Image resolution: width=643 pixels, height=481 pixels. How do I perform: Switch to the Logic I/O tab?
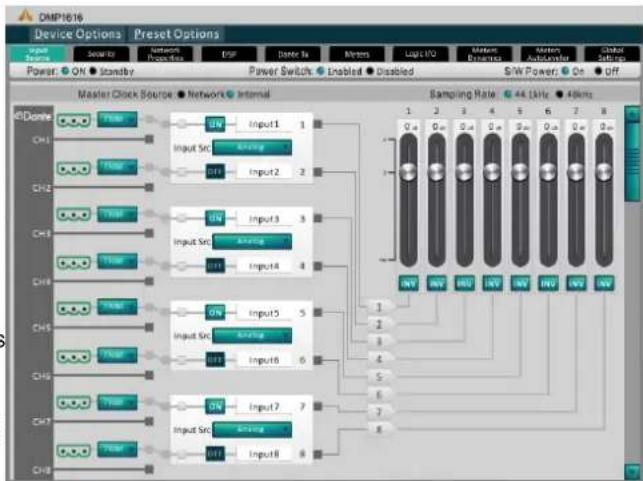click(x=421, y=54)
